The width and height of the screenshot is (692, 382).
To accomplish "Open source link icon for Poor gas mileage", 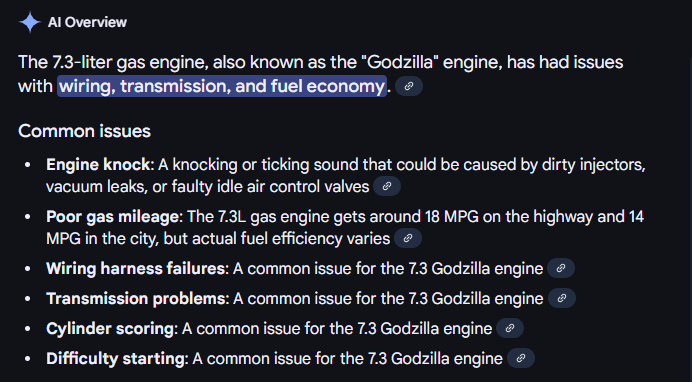I will (x=408, y=238).
